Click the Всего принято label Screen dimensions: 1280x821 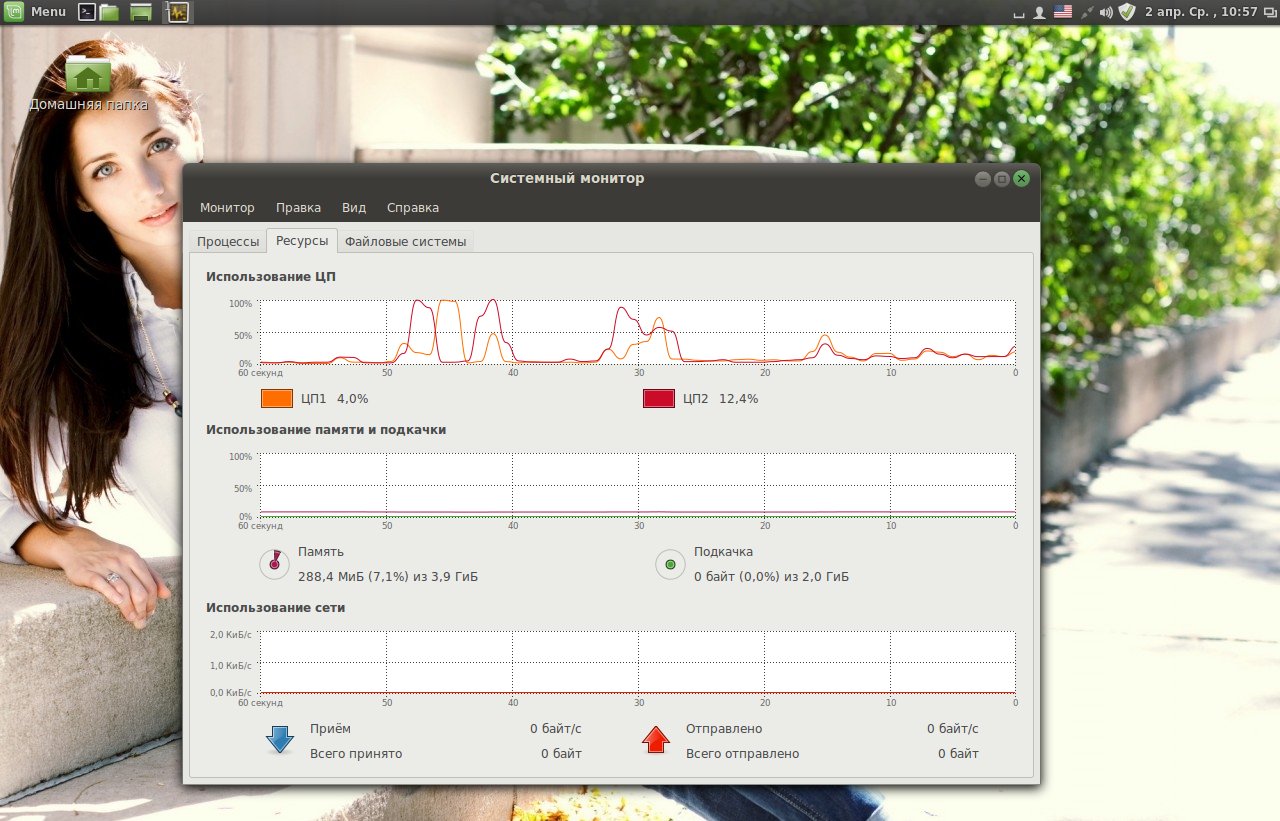[356, 754]
